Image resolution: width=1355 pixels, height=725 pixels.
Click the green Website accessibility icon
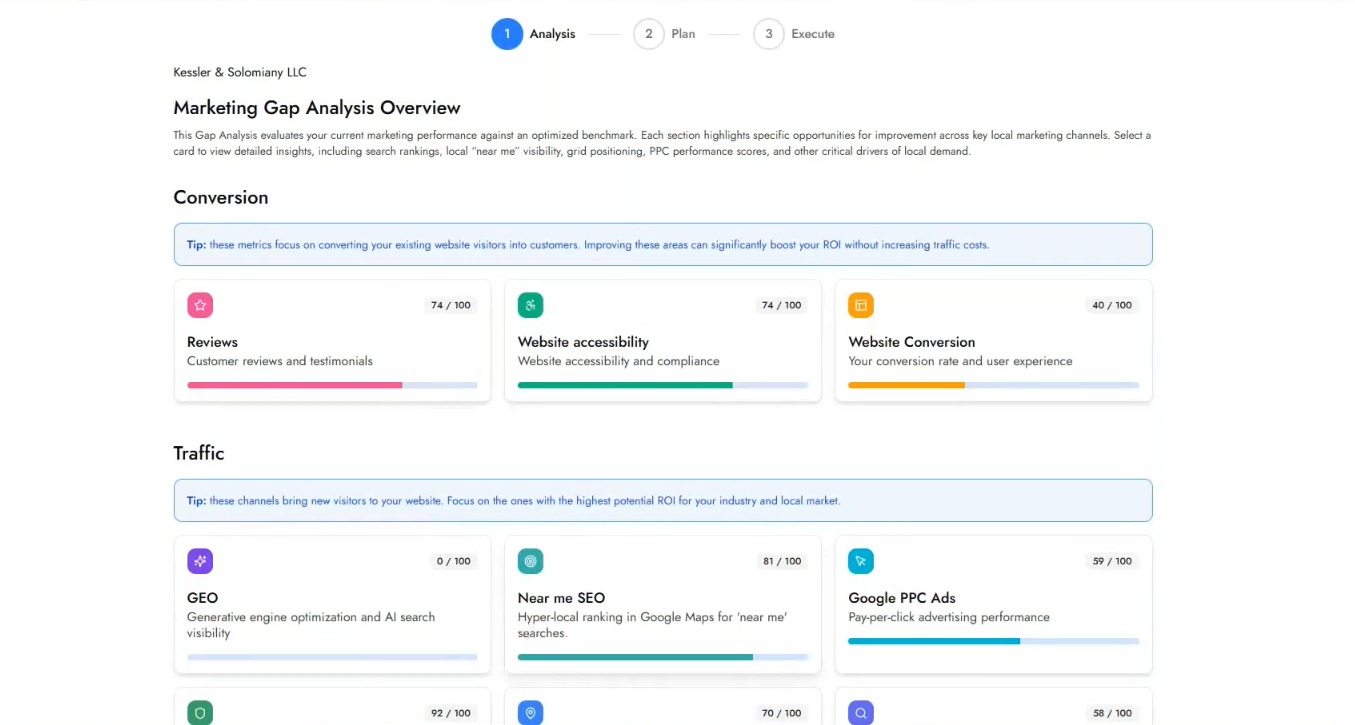point(531,305)
